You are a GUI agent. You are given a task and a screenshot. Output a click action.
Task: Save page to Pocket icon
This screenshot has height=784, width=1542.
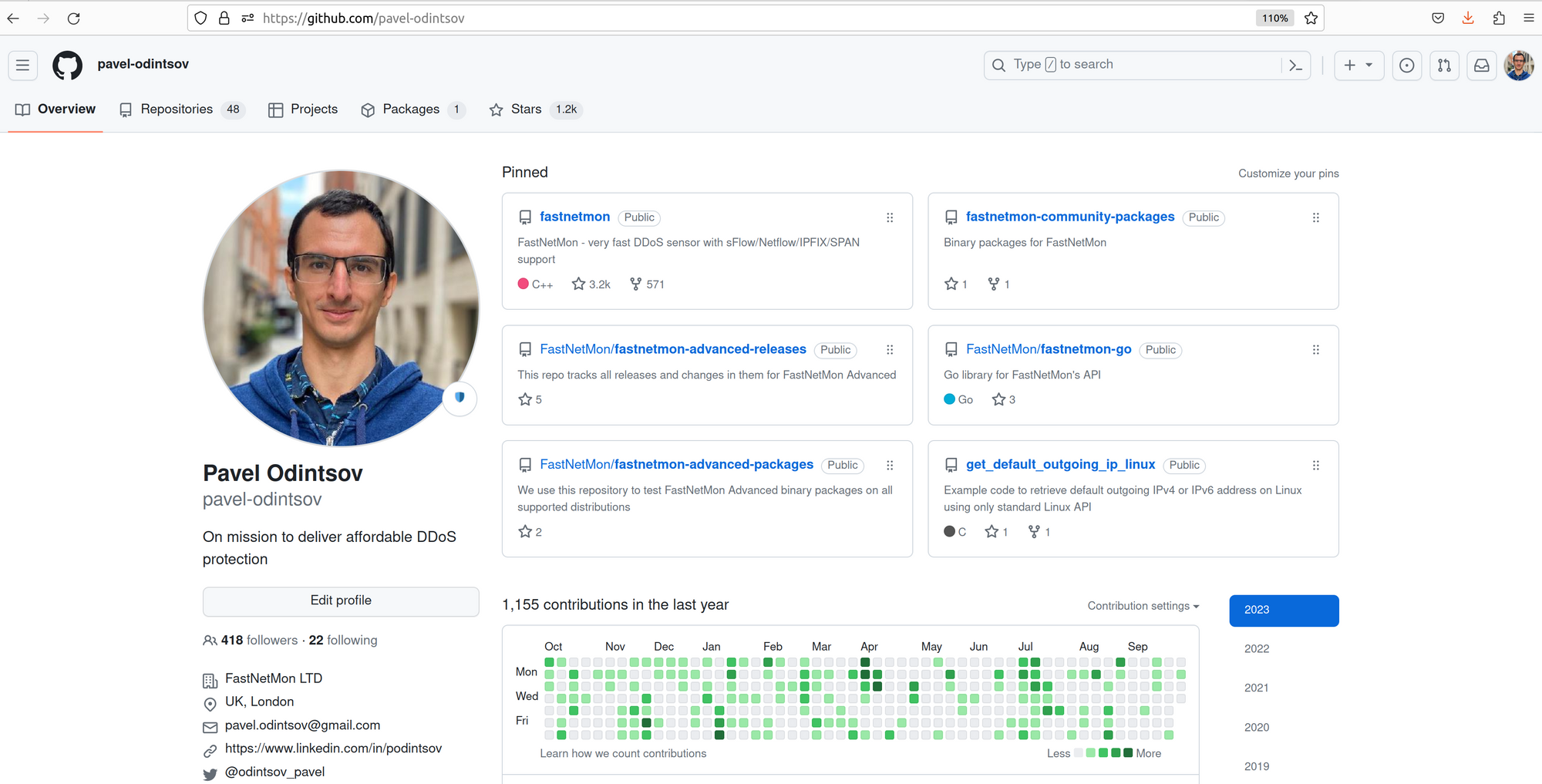(1438, 19)
